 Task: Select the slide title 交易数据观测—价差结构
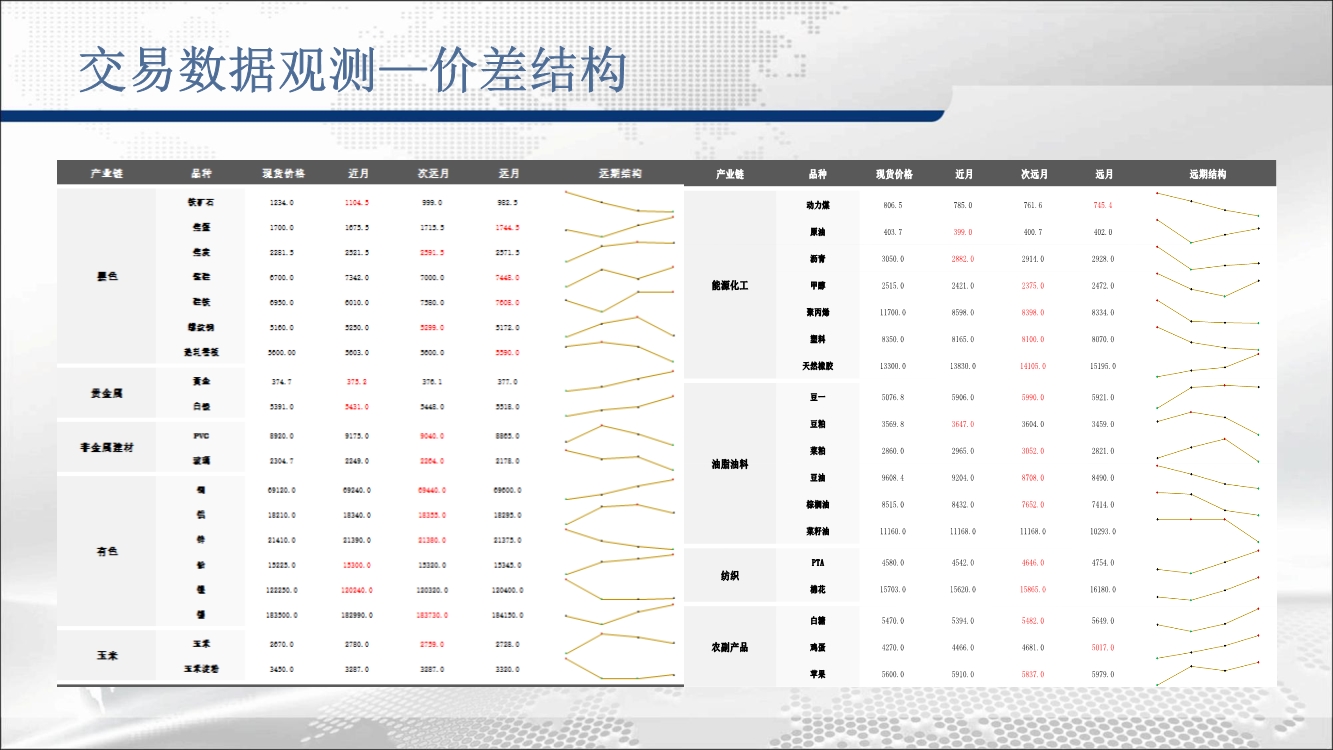tap(353, 70)
